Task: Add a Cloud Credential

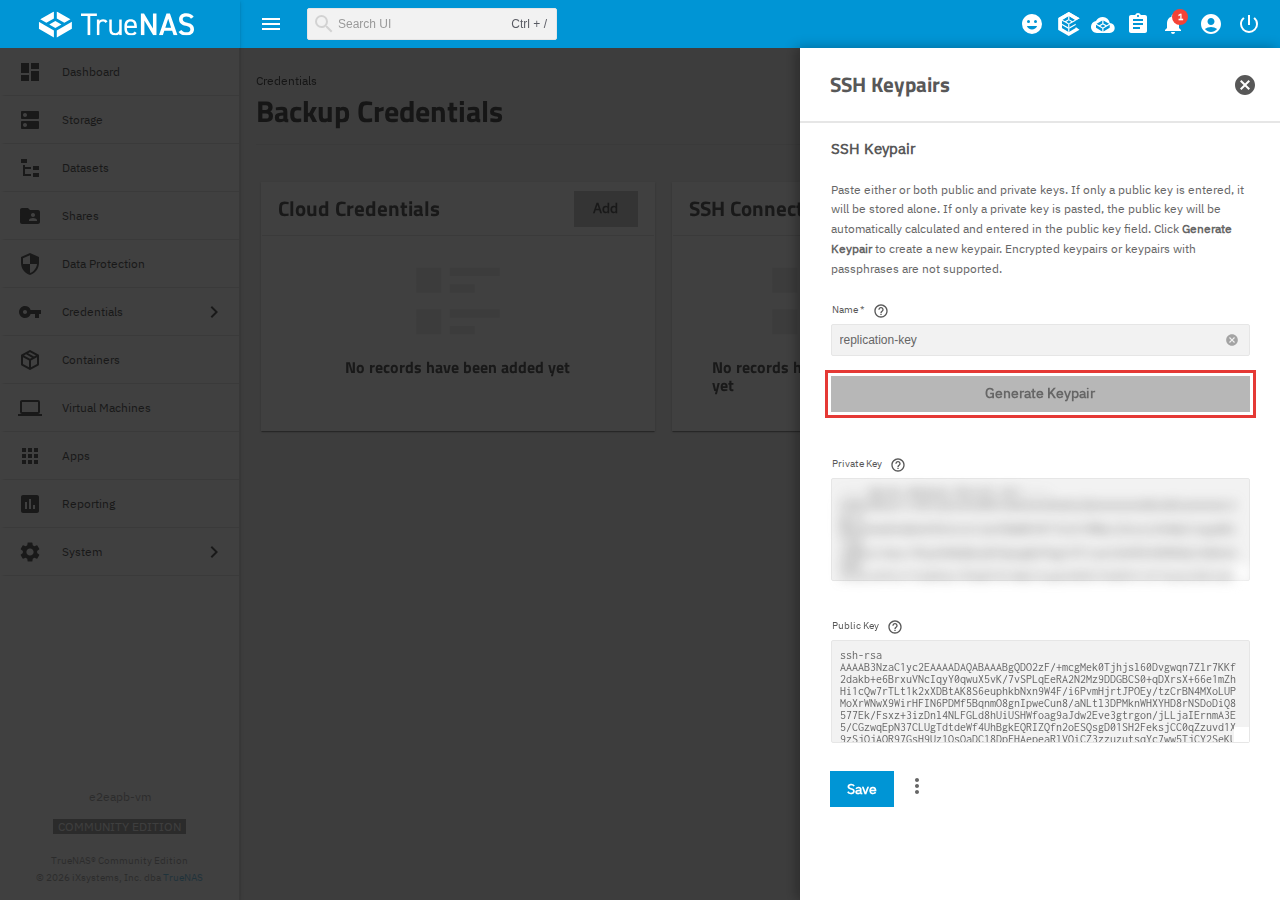Action: pyautogui.click(x=606, y=209)
